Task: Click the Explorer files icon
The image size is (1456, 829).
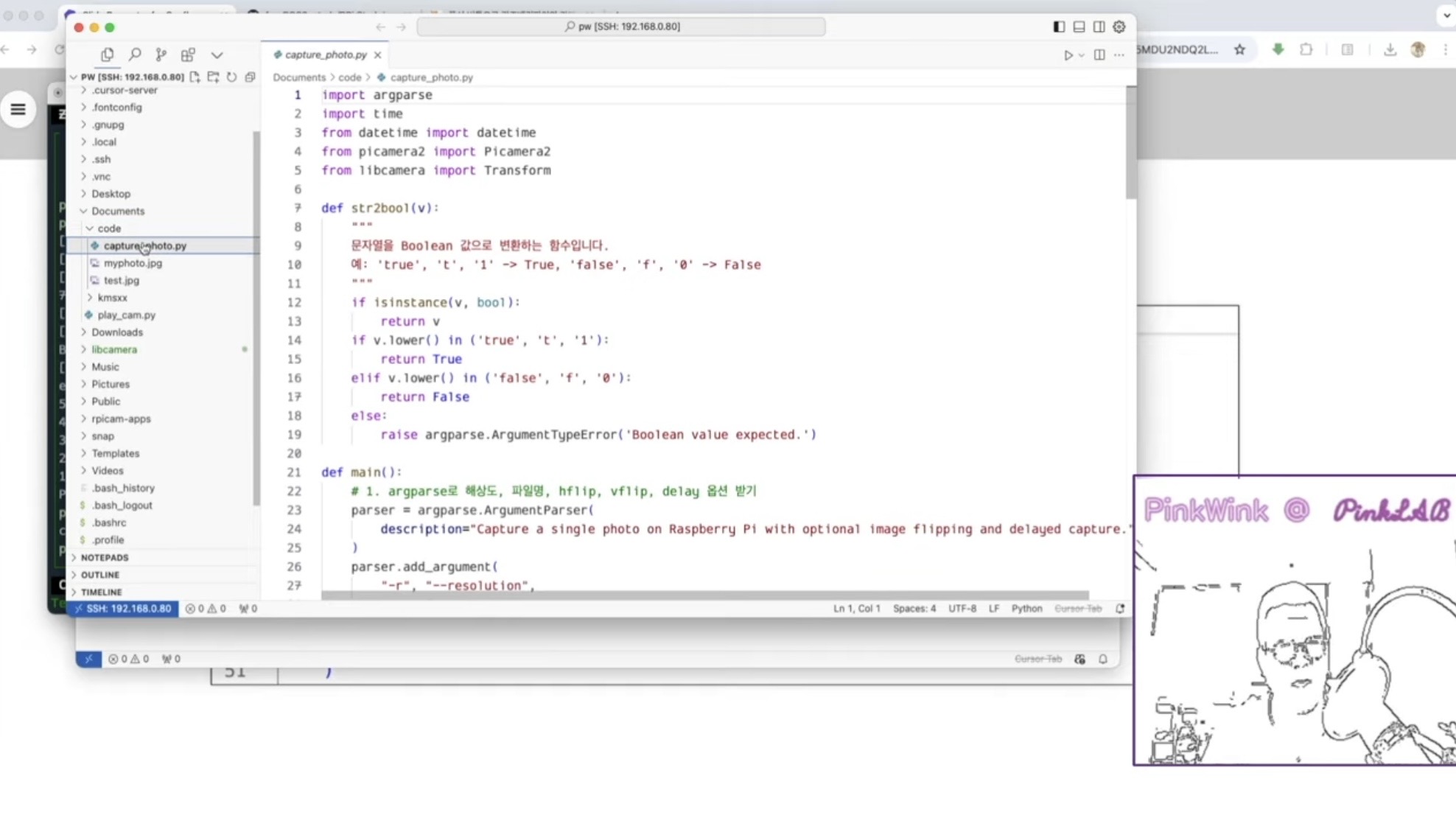Action: coord(108,55)
